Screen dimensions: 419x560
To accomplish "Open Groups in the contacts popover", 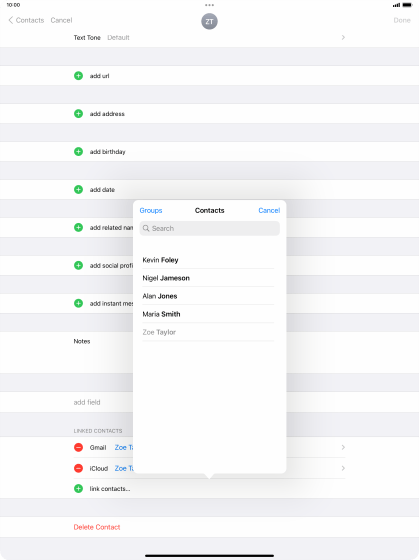I will click(151, 210).
